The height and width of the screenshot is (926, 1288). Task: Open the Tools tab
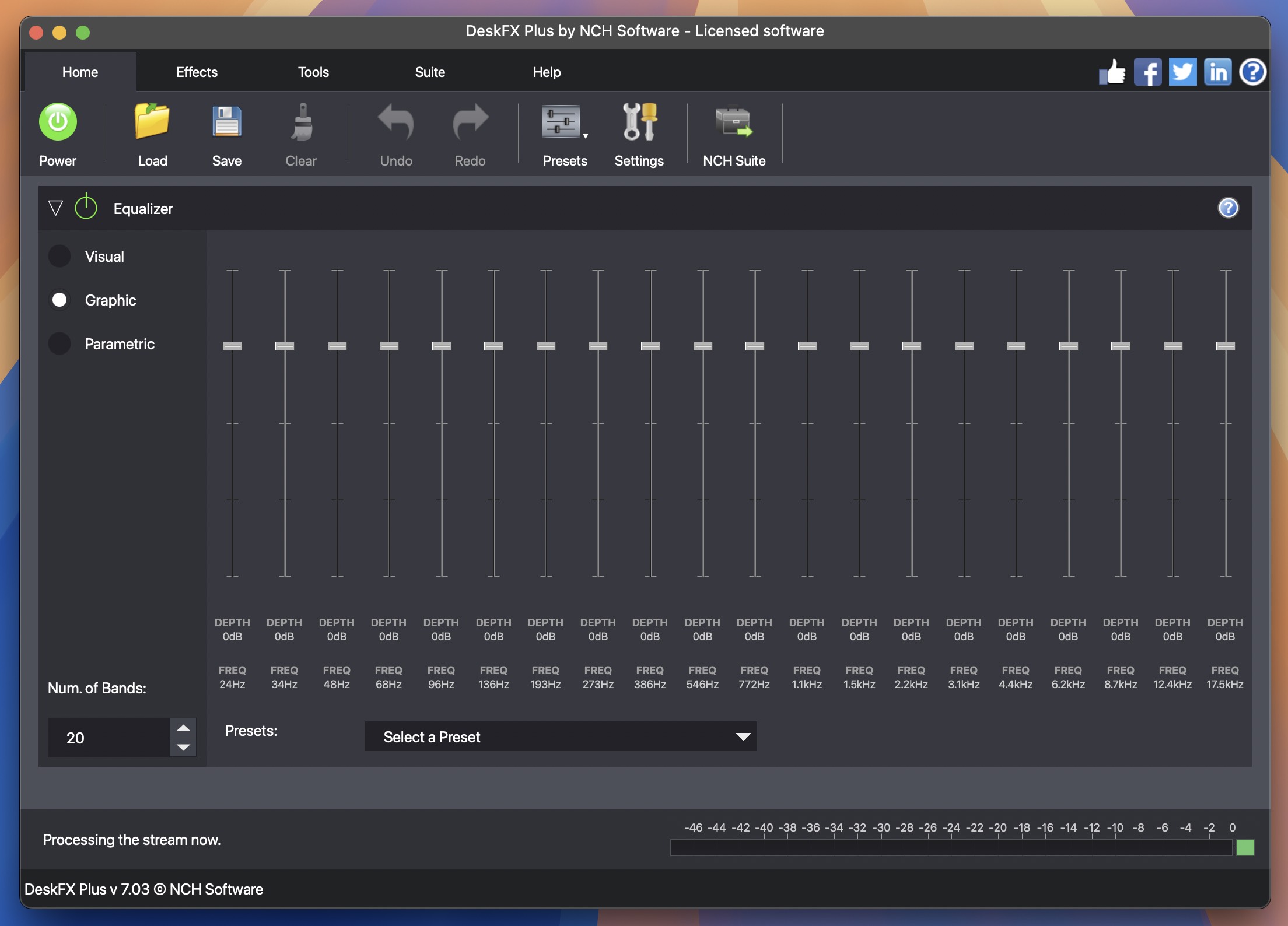pos(313,72)
